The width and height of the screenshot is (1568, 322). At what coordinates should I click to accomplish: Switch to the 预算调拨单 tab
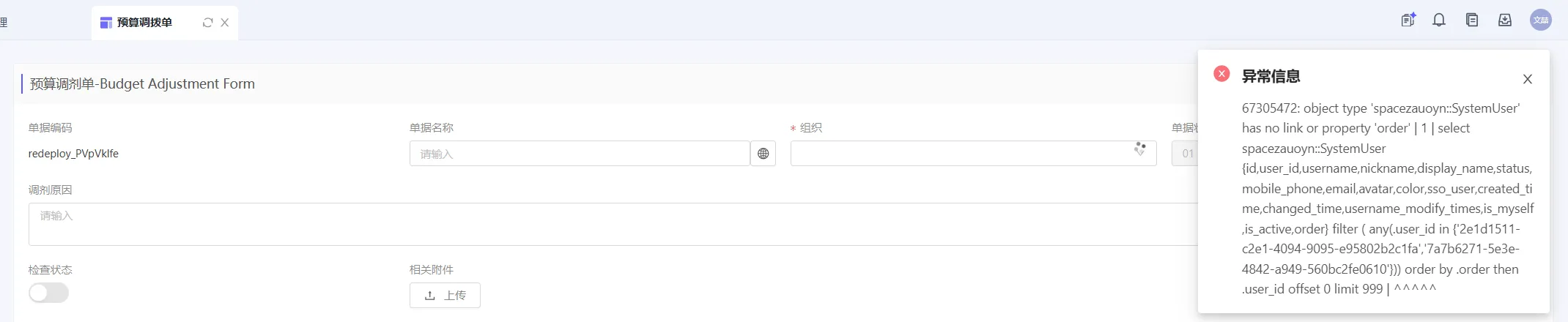click(x=144, y=23)
